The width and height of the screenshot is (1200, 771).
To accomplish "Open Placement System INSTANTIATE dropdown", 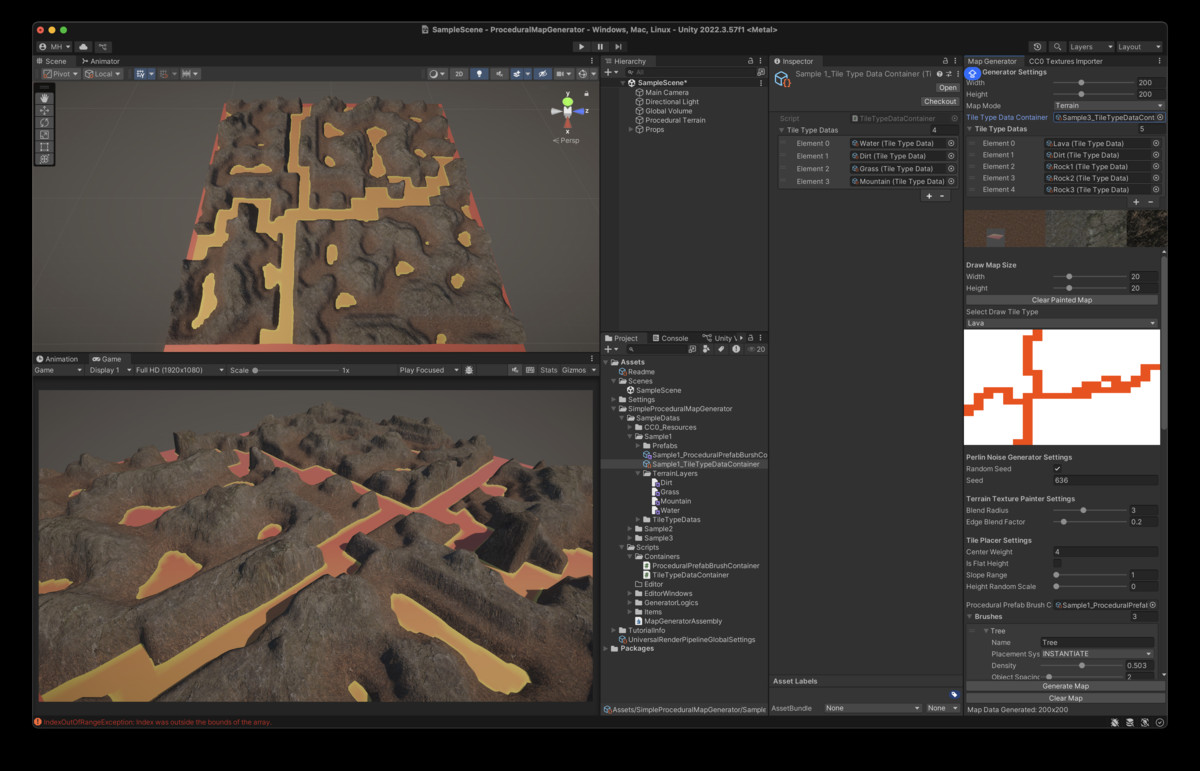I will point(1097,654).
